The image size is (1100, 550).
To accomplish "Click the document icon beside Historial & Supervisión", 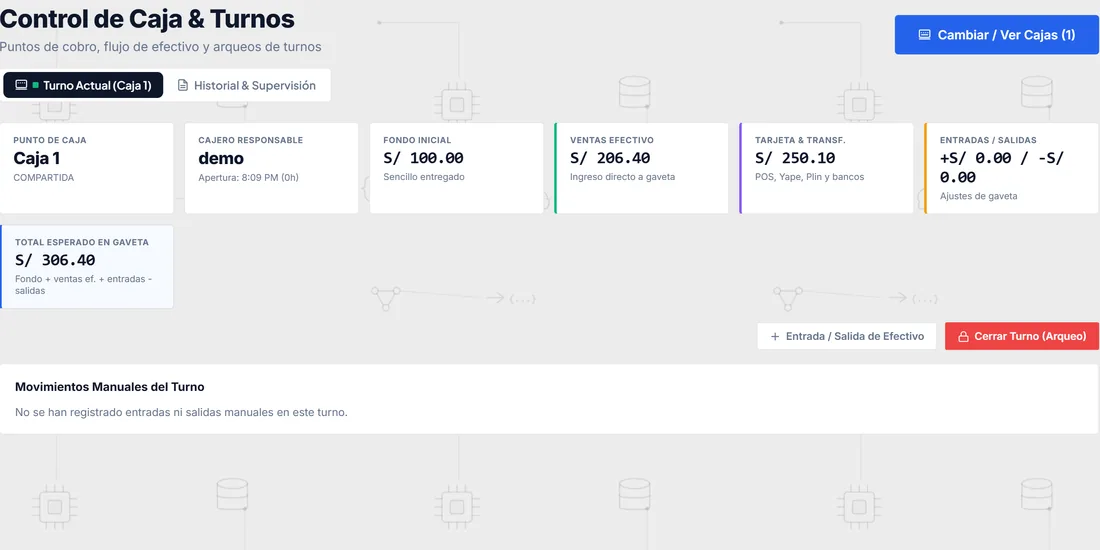I will [183, 85].
